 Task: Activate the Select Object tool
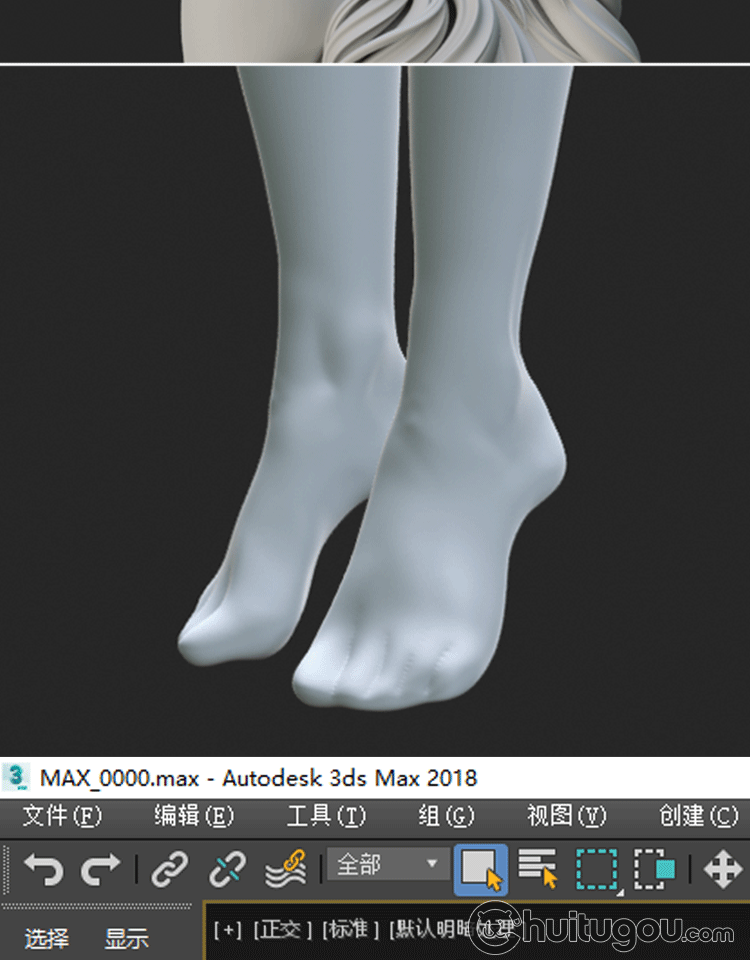point(481,869)
